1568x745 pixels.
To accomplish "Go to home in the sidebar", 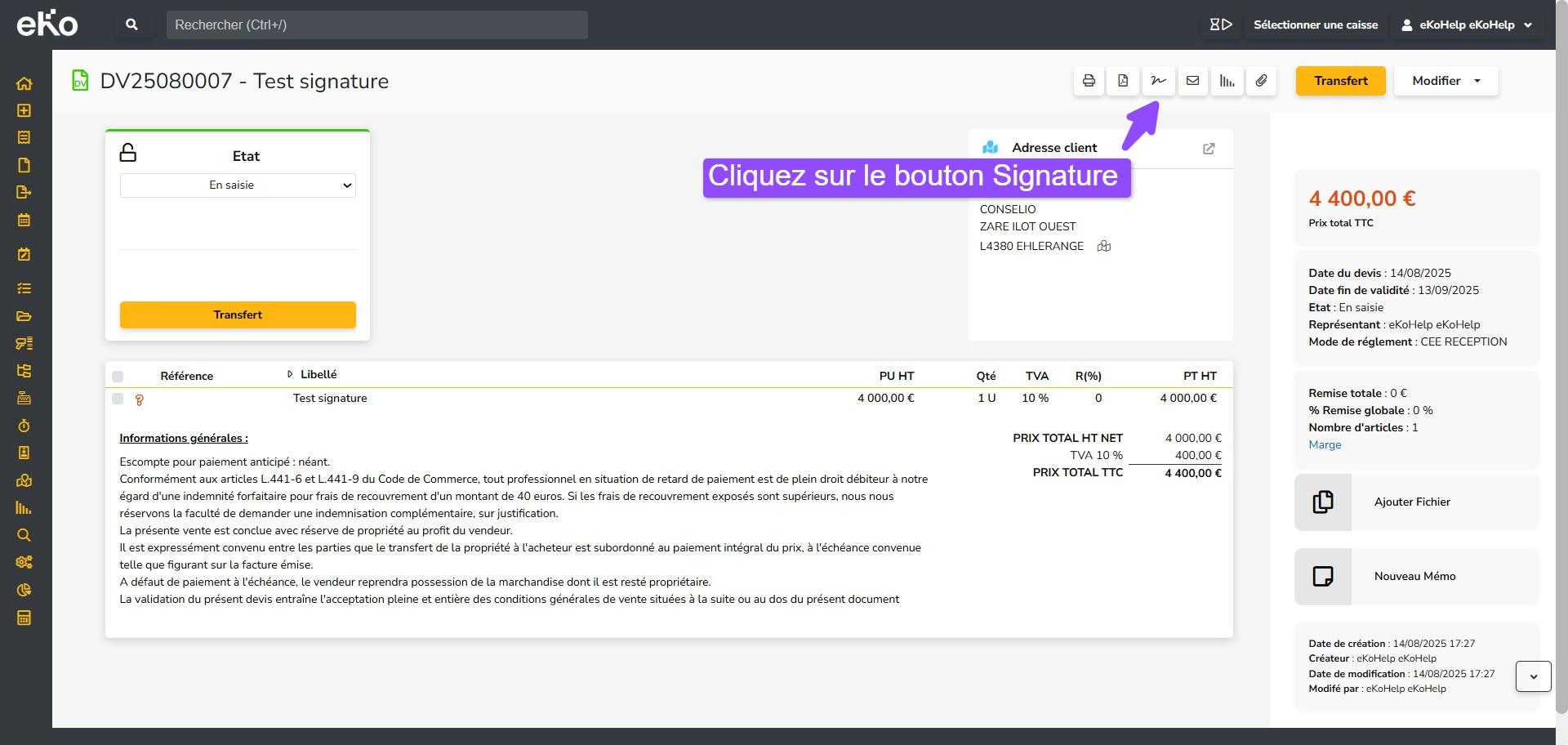I will pos(24,83).
